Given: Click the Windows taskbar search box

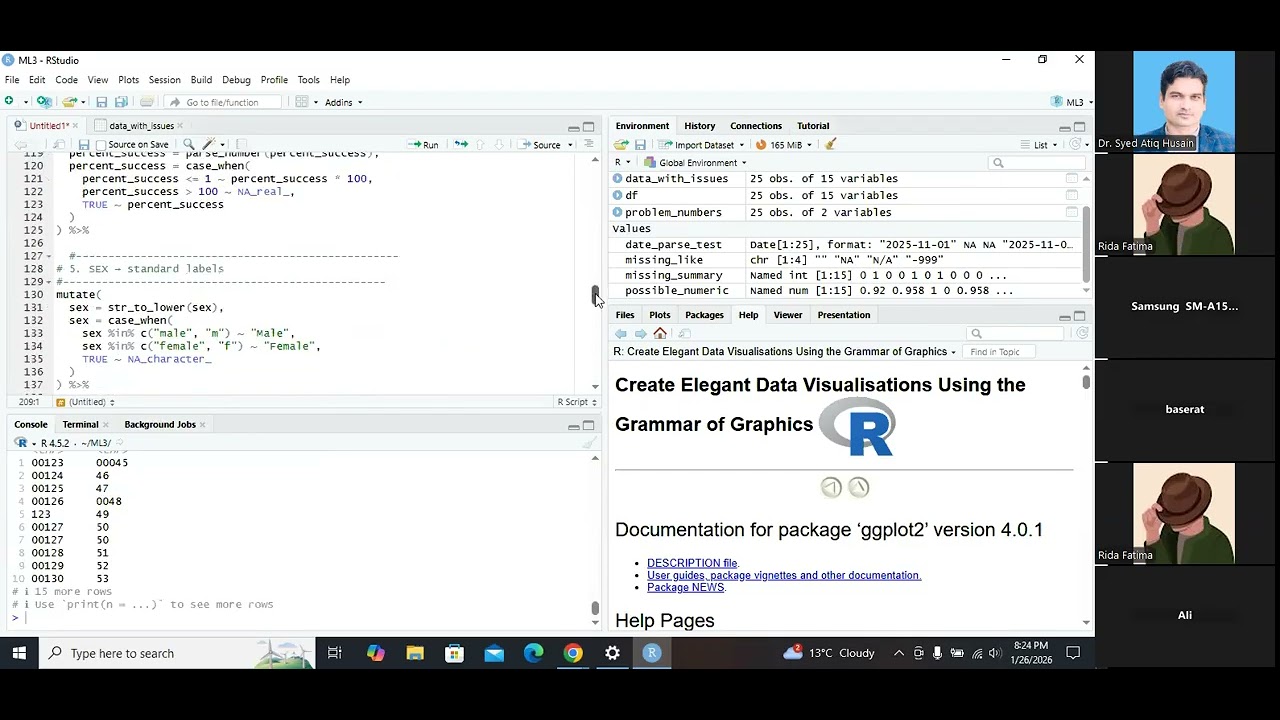Looking at the screenshot, I should click(x=177, y=654).
